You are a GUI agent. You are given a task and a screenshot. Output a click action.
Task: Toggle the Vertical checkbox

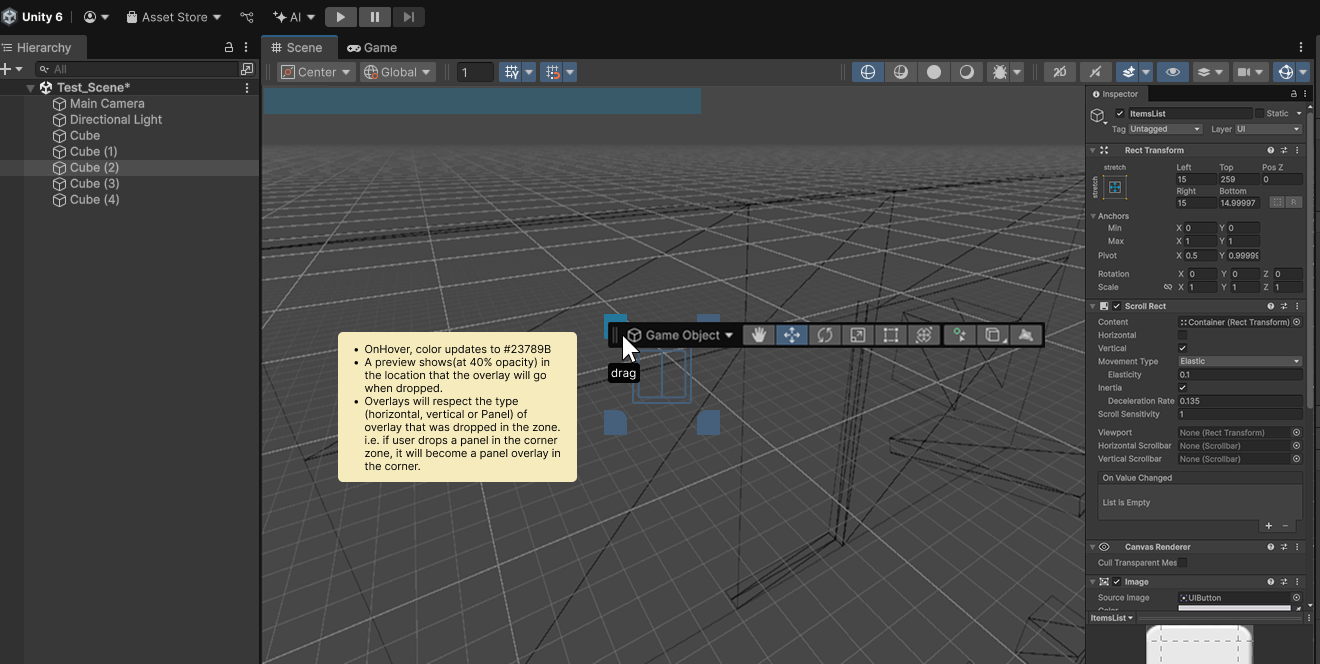pos(1183,348)
